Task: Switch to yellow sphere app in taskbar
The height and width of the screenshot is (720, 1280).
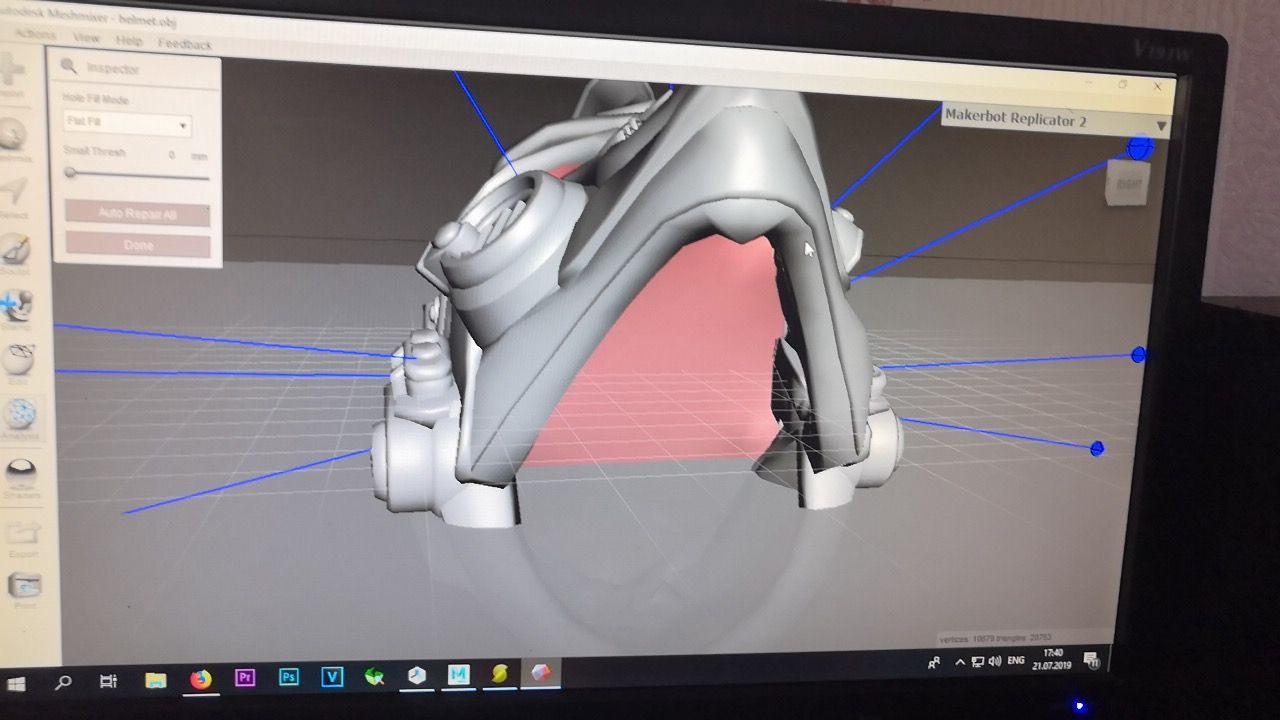Action: point(500,674)
